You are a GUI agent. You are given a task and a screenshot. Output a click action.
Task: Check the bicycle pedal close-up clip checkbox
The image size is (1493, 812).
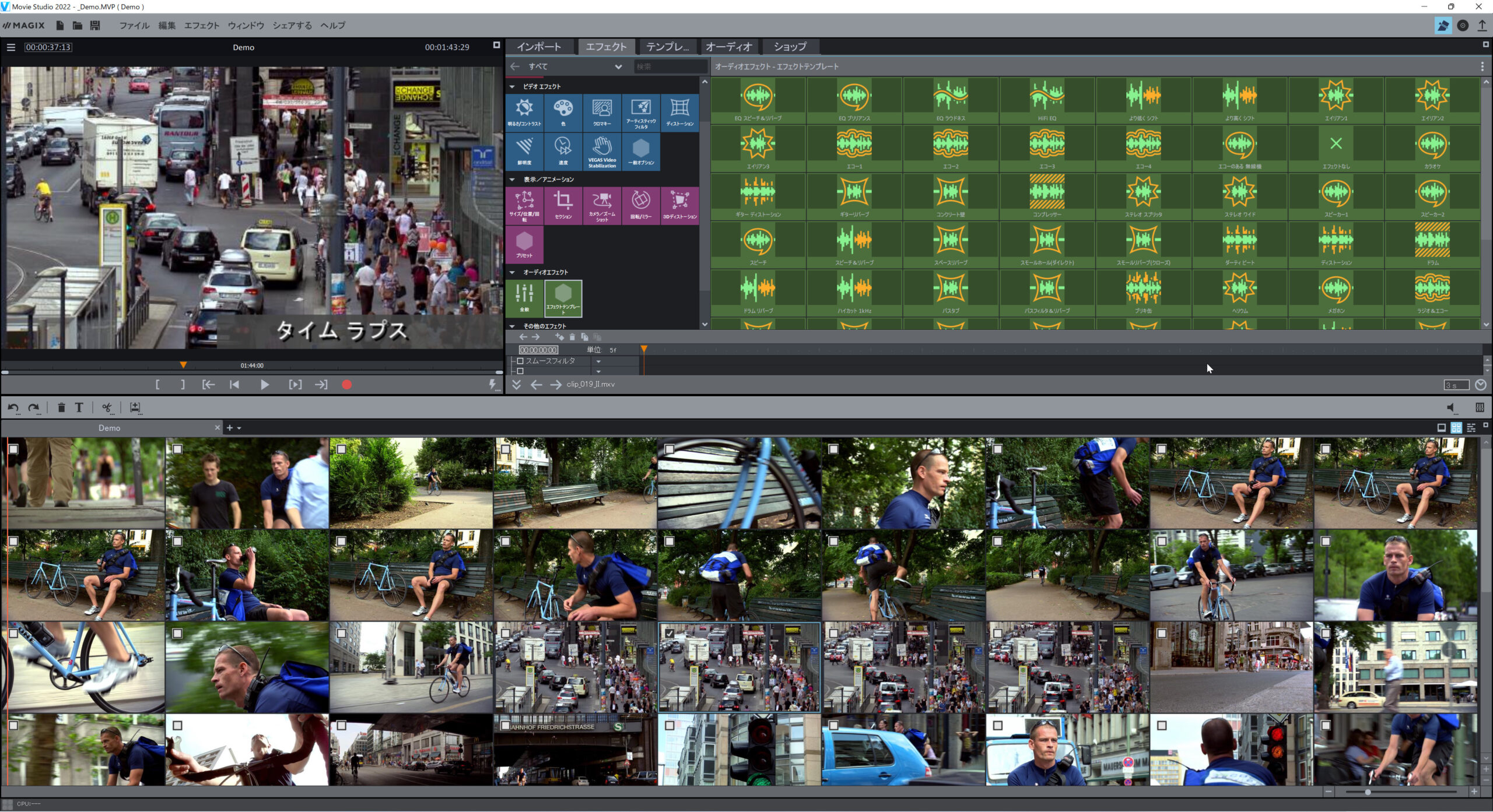(x=13, y=633)
